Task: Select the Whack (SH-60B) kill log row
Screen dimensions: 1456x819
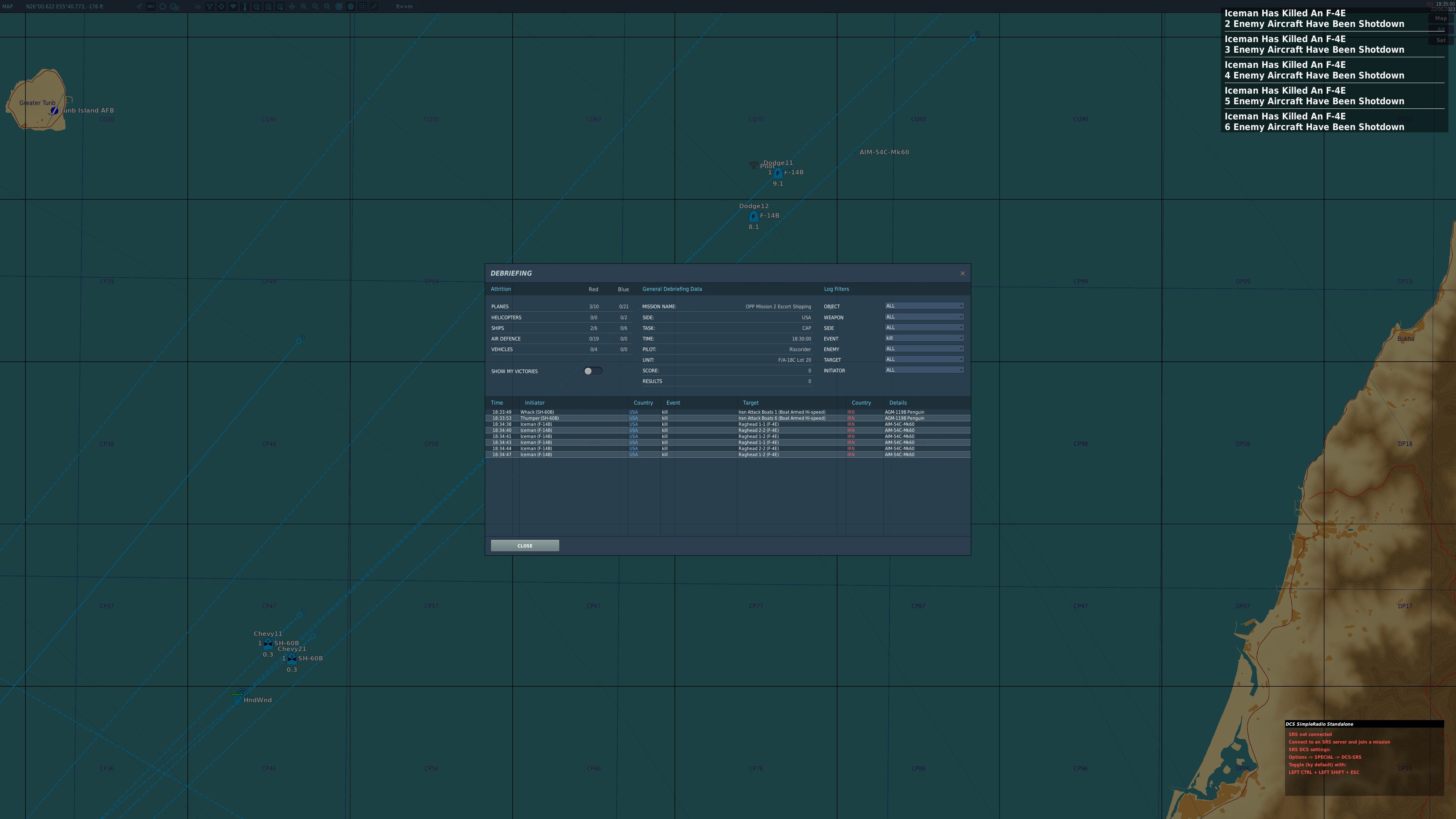Action: (728, 412)
